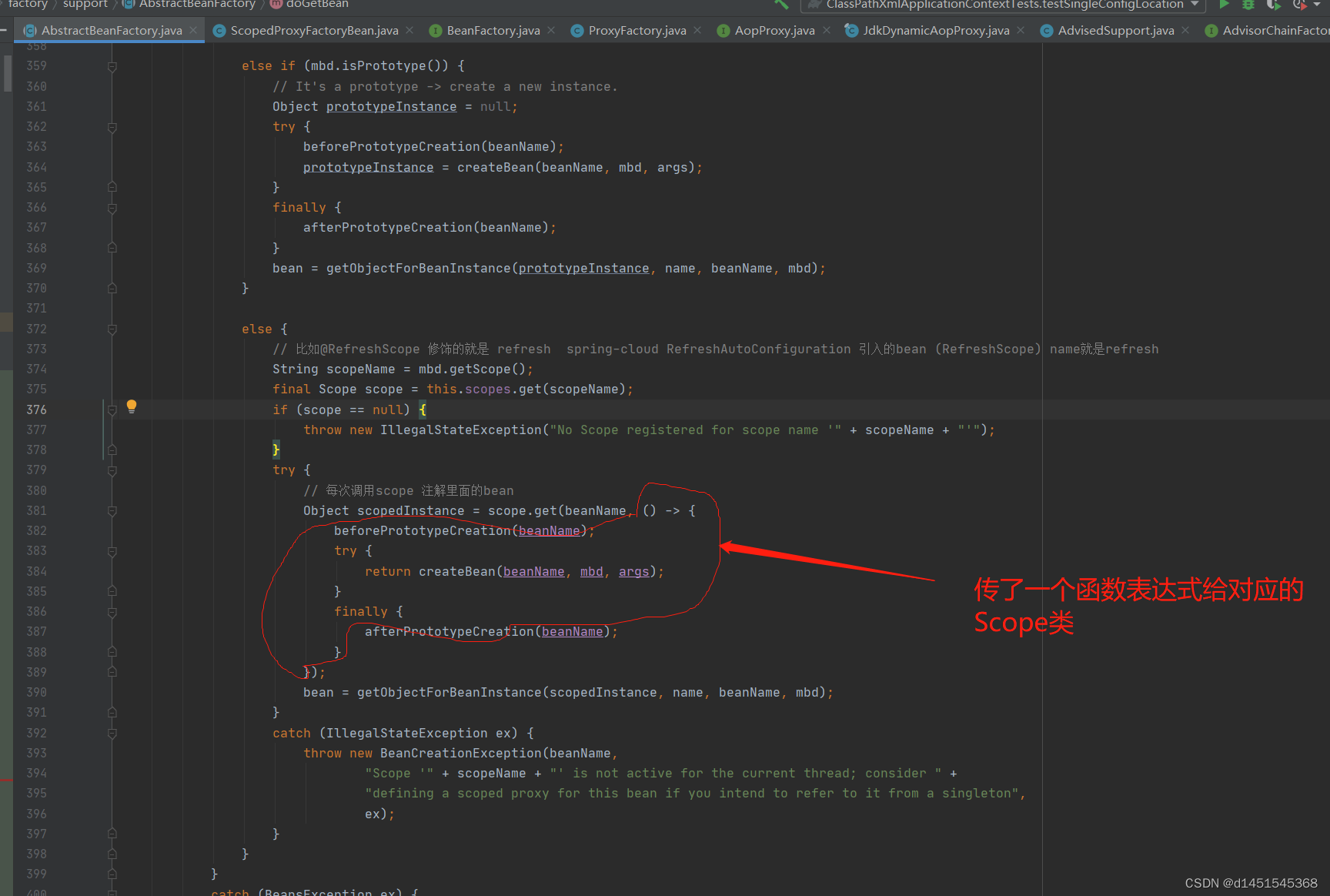The width and height of the screenshot is (1330, 896).
Task: Click the class icon on ScopedProxyFactoryBean.java tab
Action: click(x=219, y=31)
